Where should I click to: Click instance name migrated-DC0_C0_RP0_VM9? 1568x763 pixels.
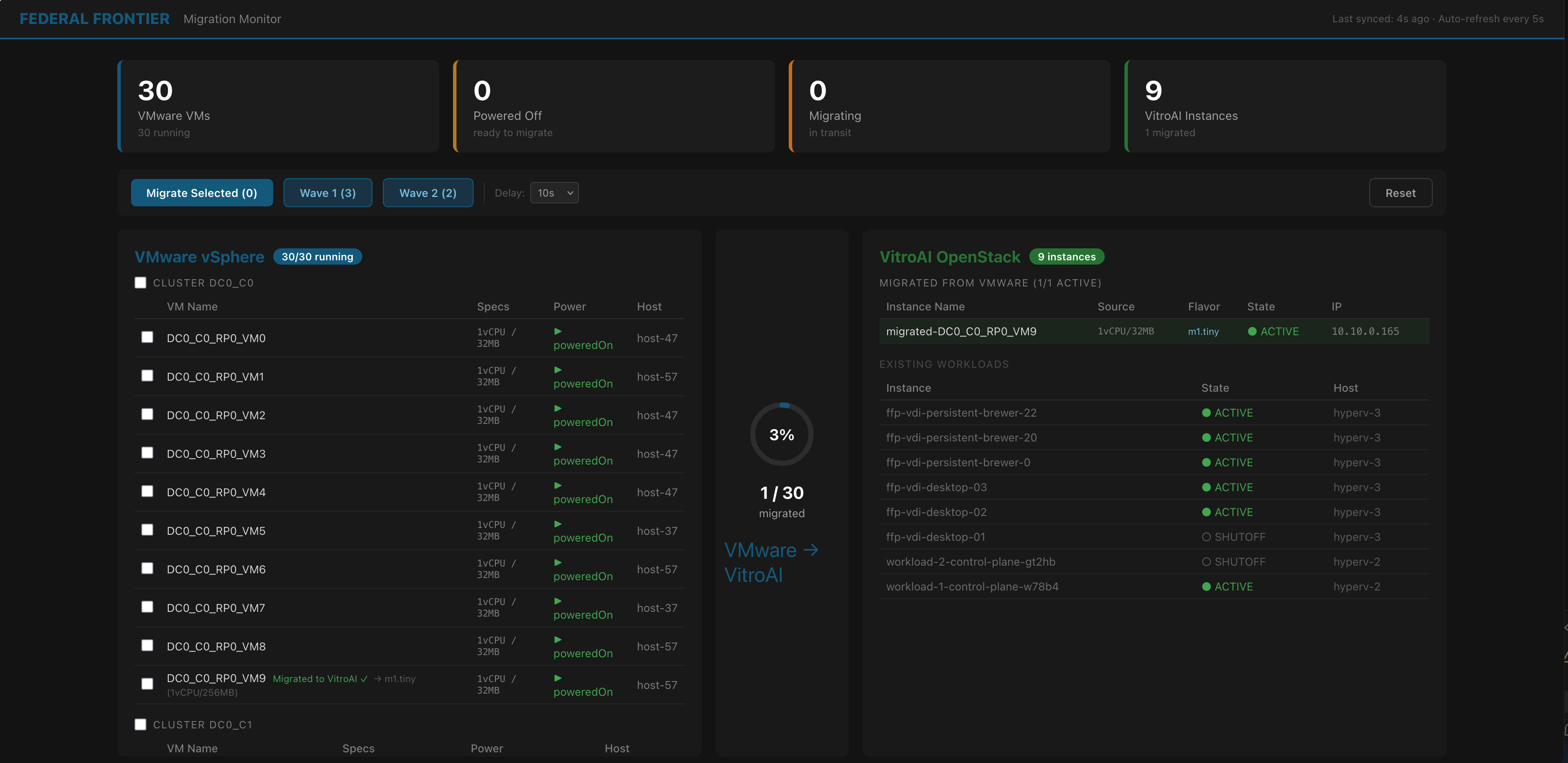pos(961,331)
